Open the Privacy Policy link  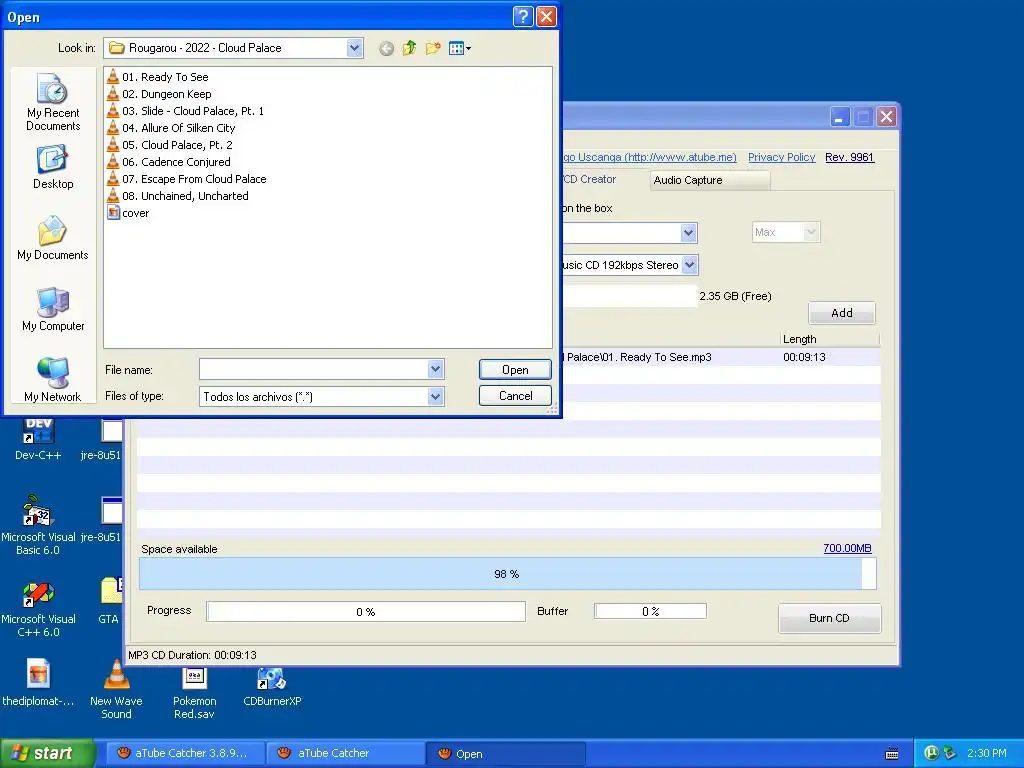(781, 157)
